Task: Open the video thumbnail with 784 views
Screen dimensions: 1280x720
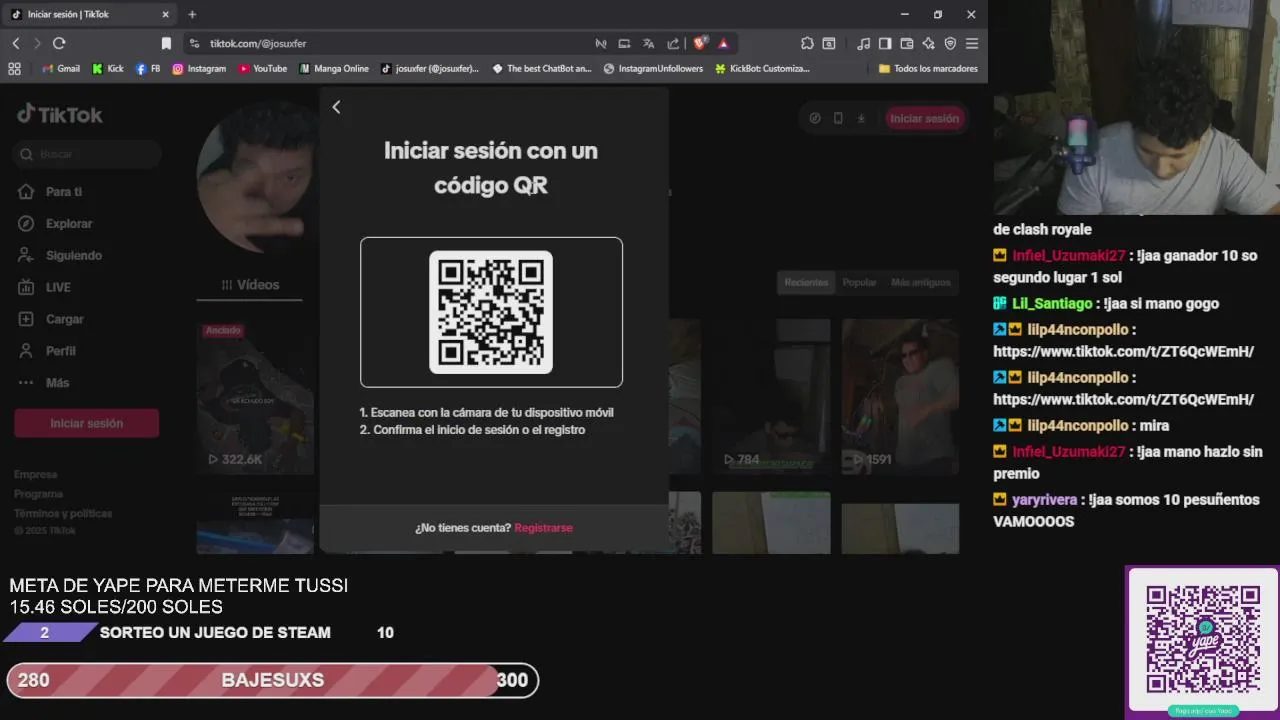Action: [x=771, y=396]
